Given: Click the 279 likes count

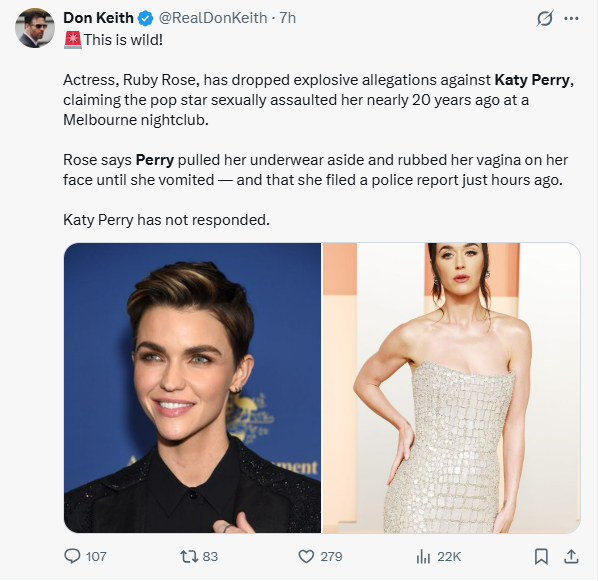Looking at the screenshot, I should click(331, 556).
